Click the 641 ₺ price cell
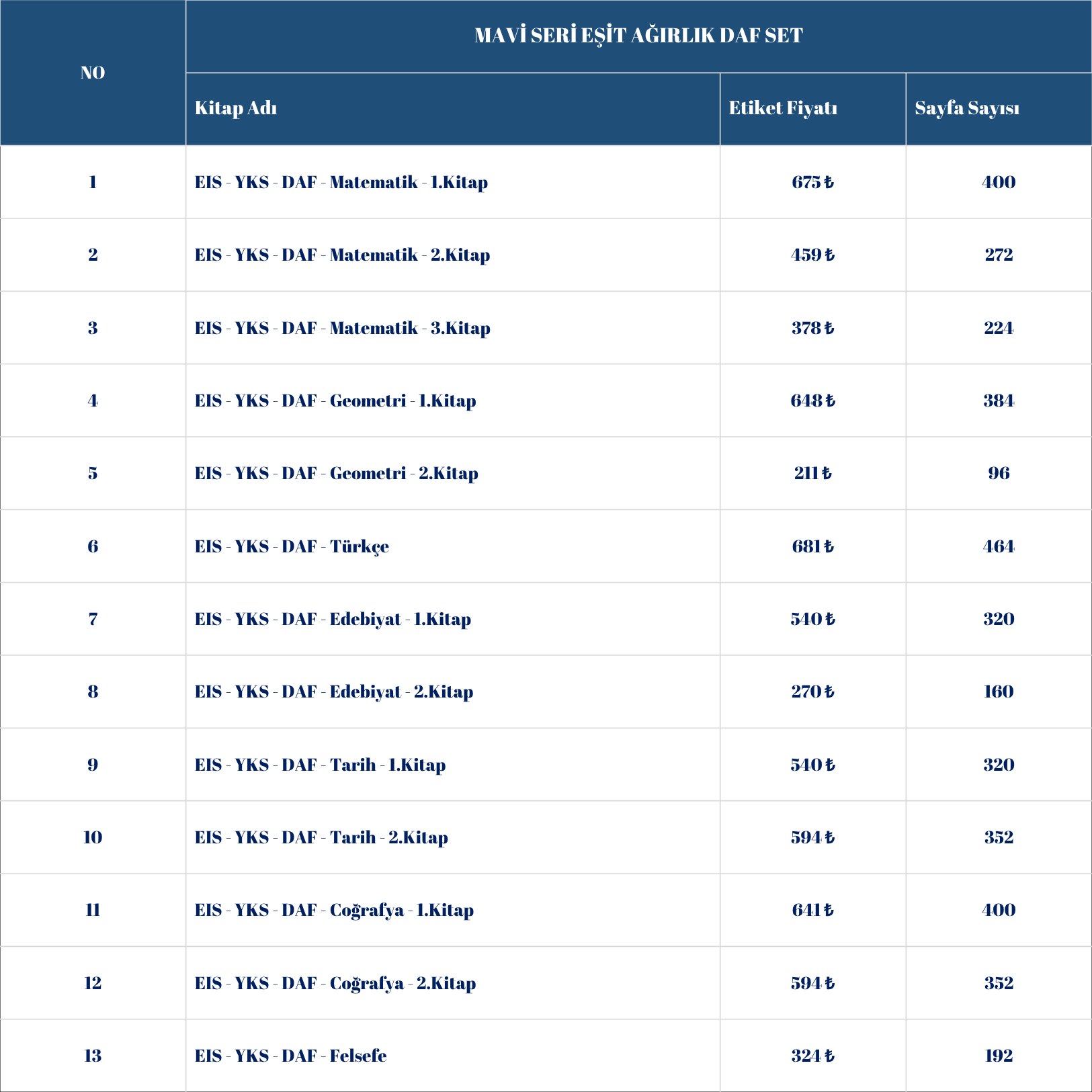 (812, 910)
